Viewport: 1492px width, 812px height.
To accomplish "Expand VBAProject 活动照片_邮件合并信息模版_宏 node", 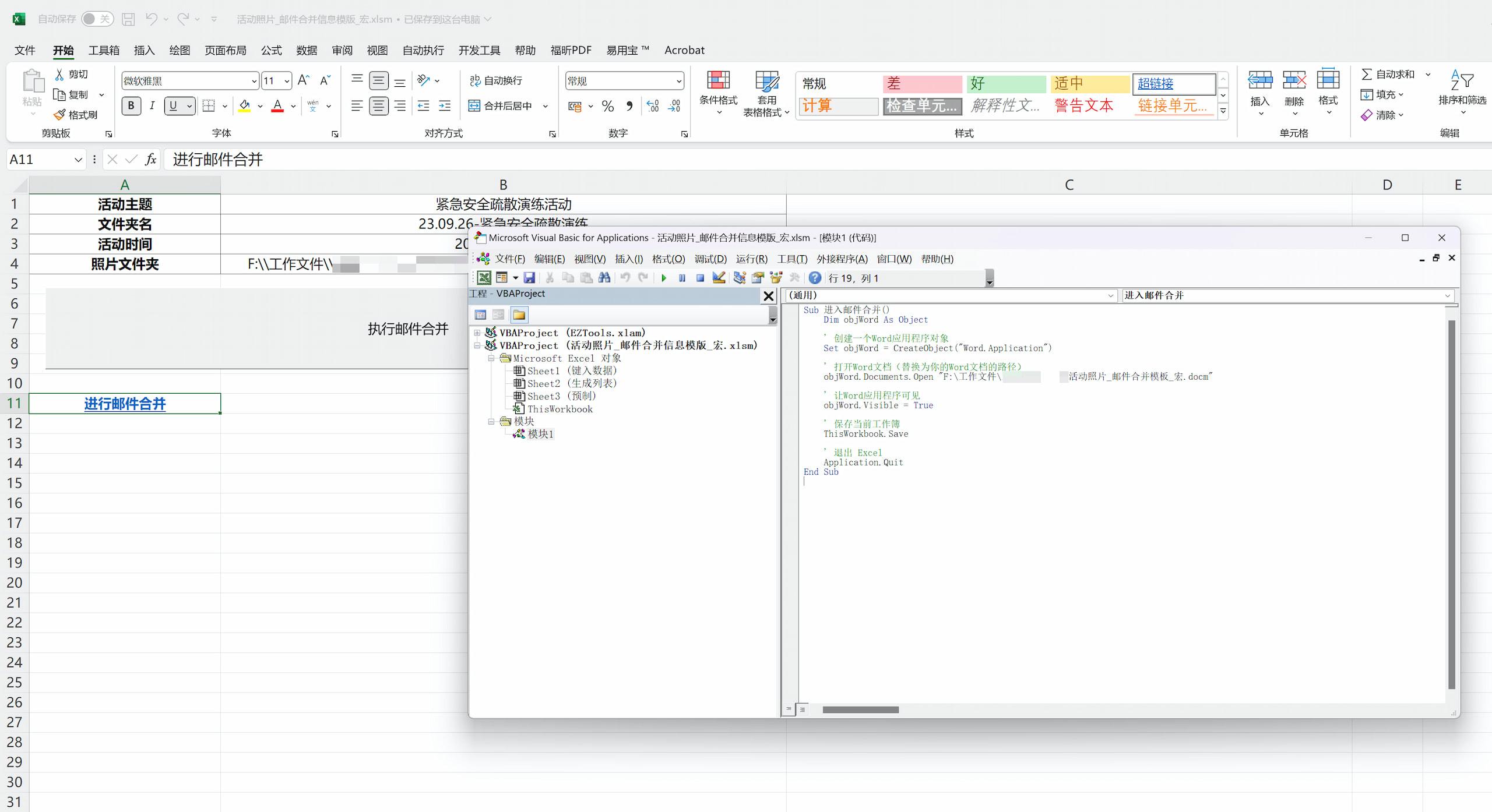I will 482,345.
